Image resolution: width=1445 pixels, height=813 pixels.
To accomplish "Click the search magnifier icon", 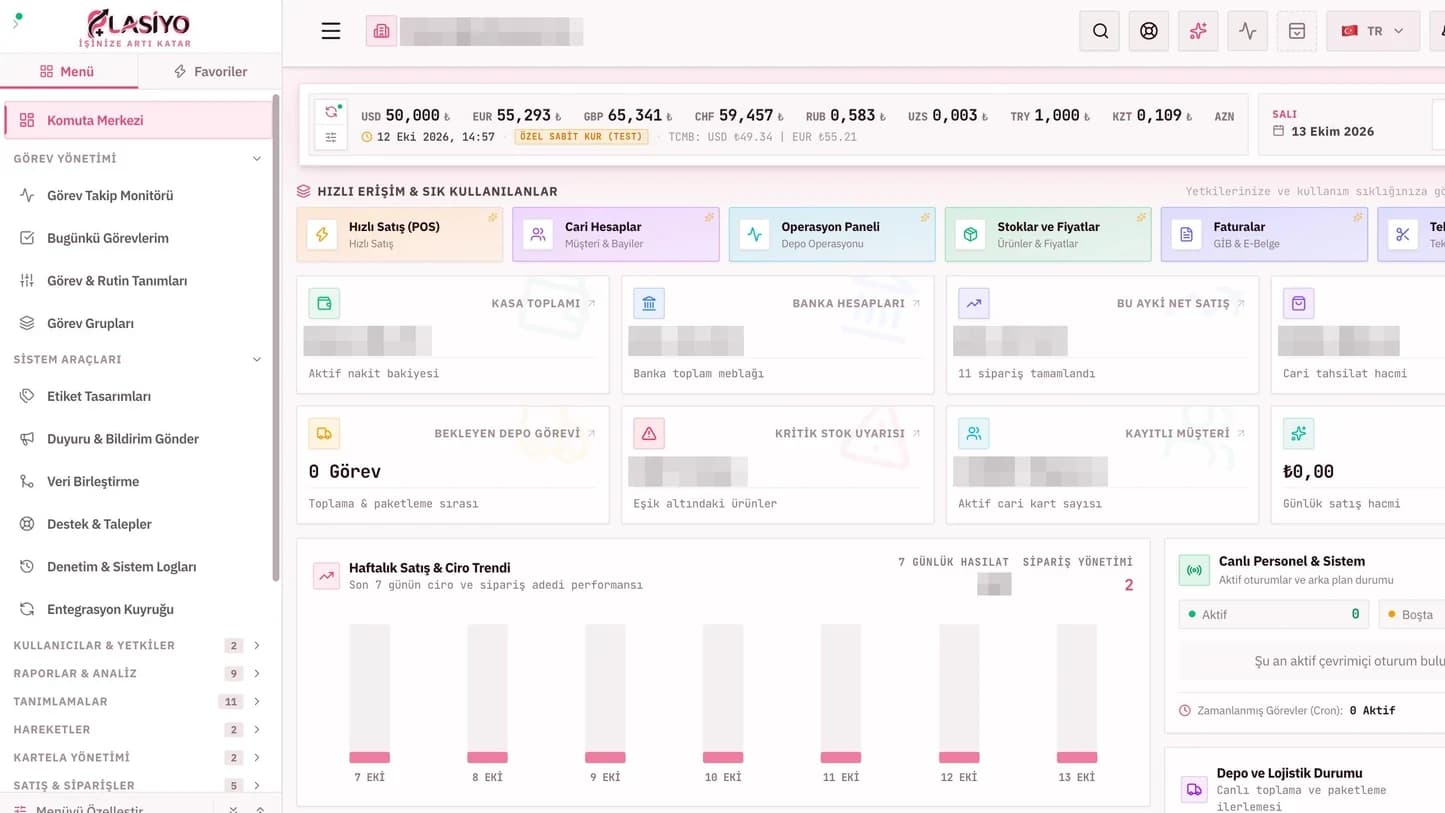I will pos(1100,31).
